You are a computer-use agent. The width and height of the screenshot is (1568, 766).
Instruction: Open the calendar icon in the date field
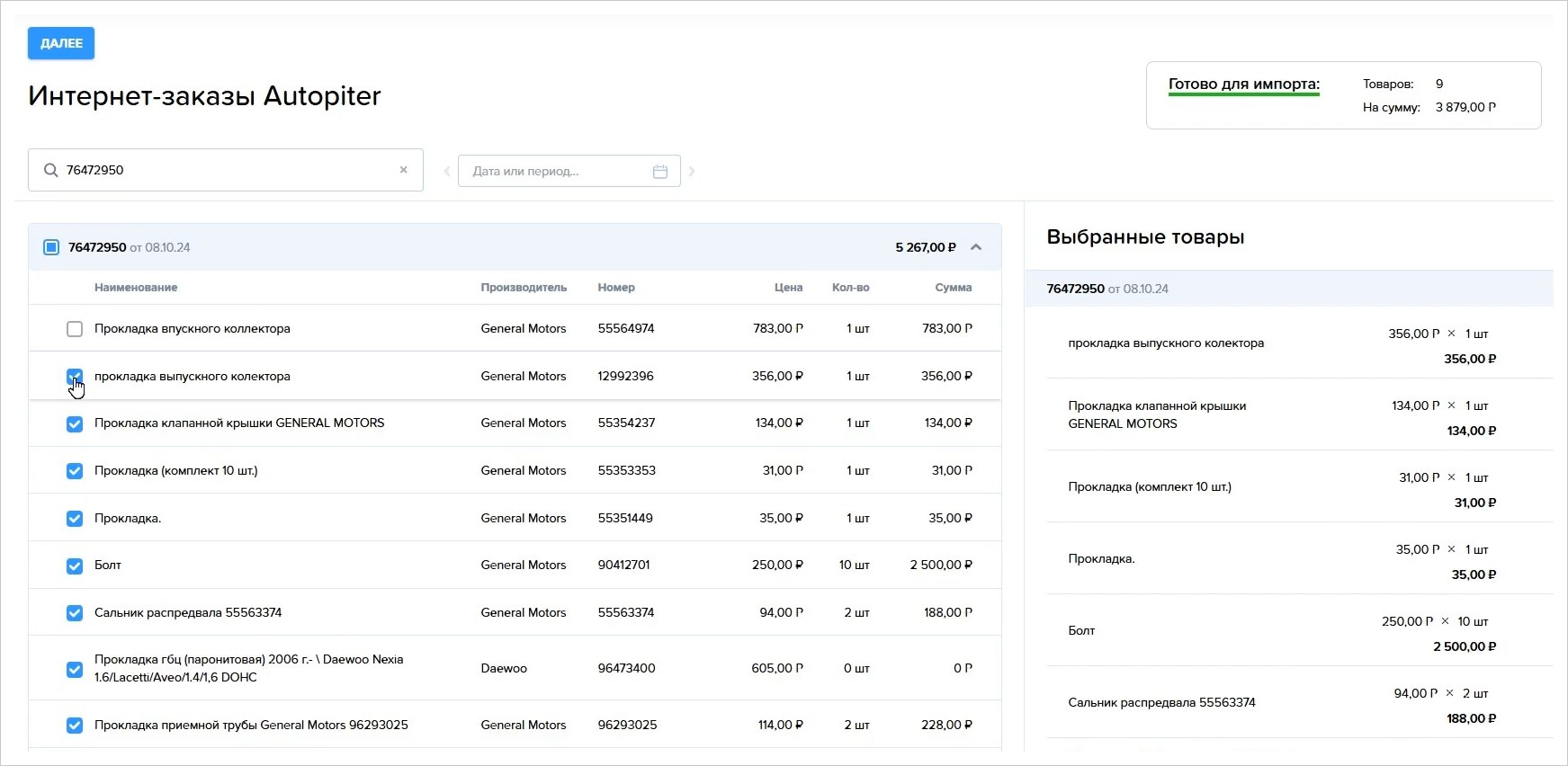click(x=660, y=171)
